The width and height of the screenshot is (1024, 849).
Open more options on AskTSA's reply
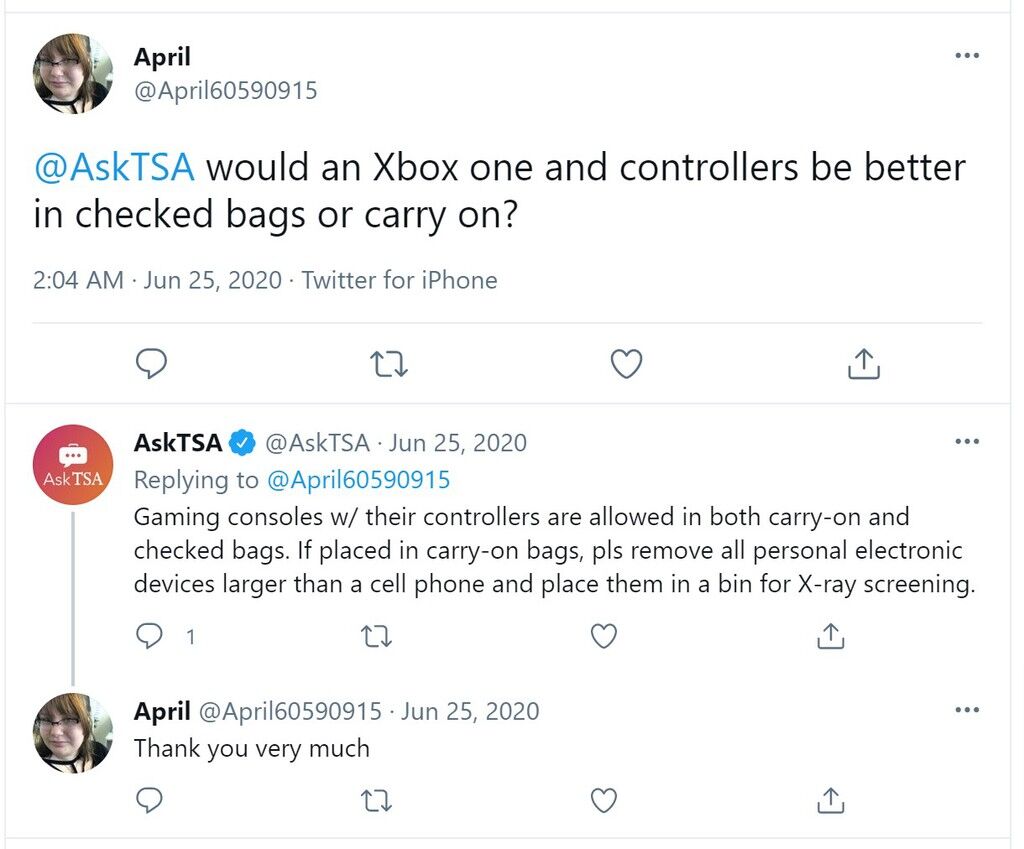[x=967, y=441]
